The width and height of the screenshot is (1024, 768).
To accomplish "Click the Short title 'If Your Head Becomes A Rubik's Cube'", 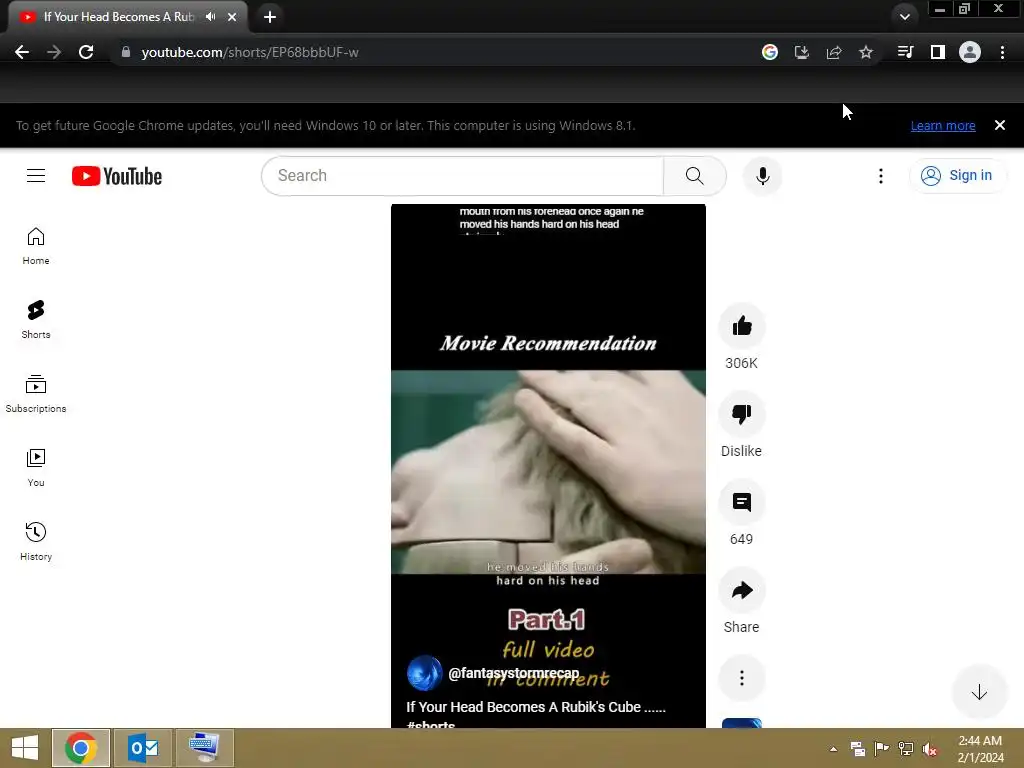I will point(536,707).
